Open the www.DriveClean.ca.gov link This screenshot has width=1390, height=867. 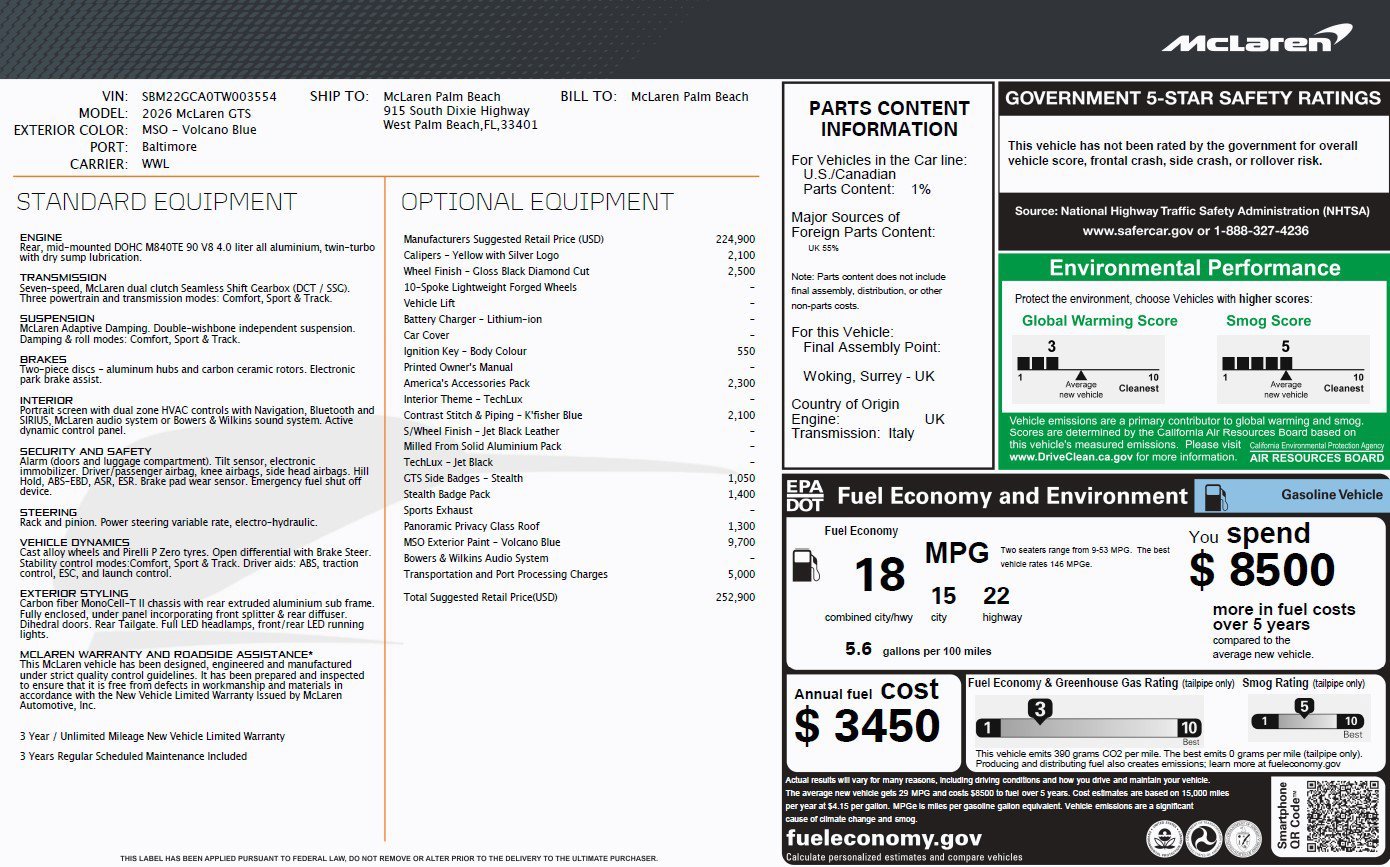1071,457
